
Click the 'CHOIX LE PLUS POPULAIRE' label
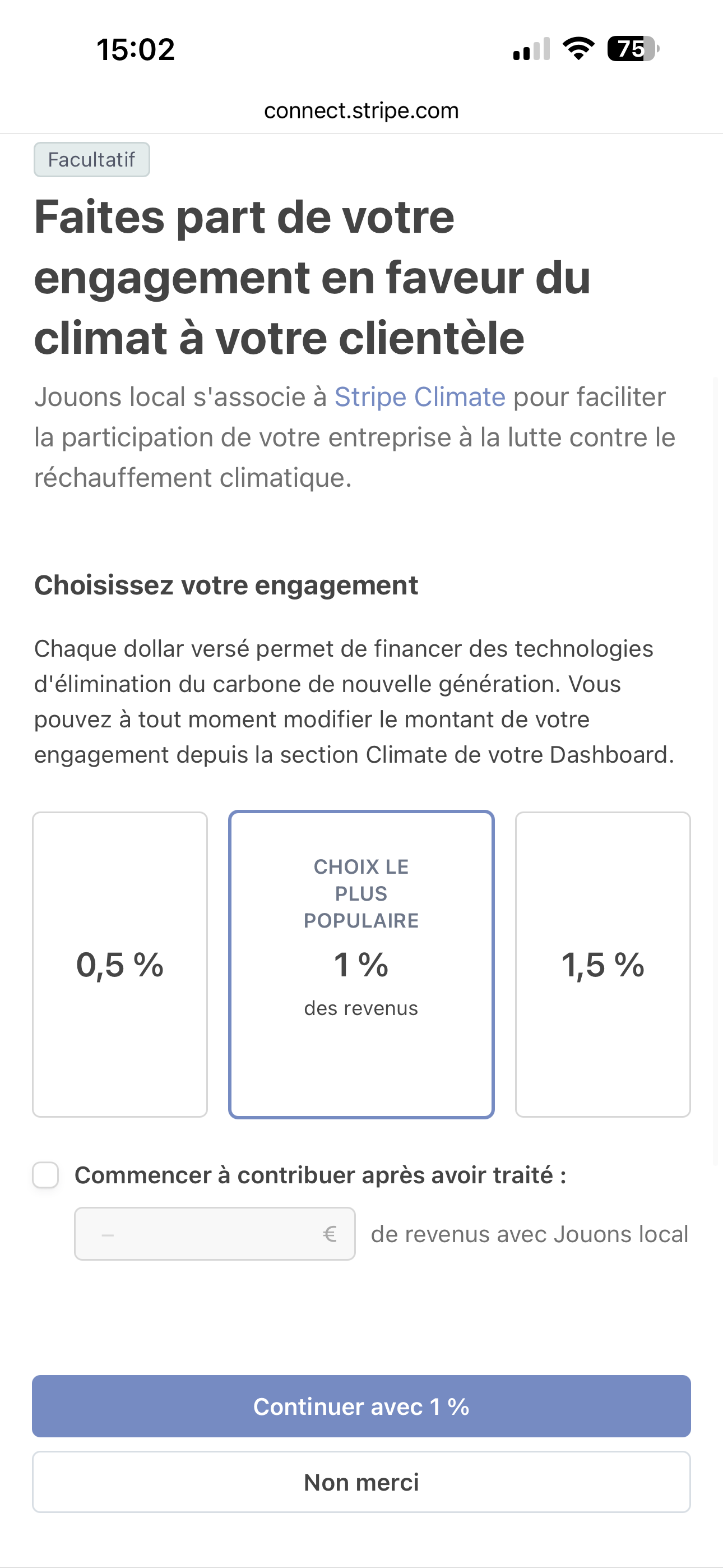(x=361, y=893)
